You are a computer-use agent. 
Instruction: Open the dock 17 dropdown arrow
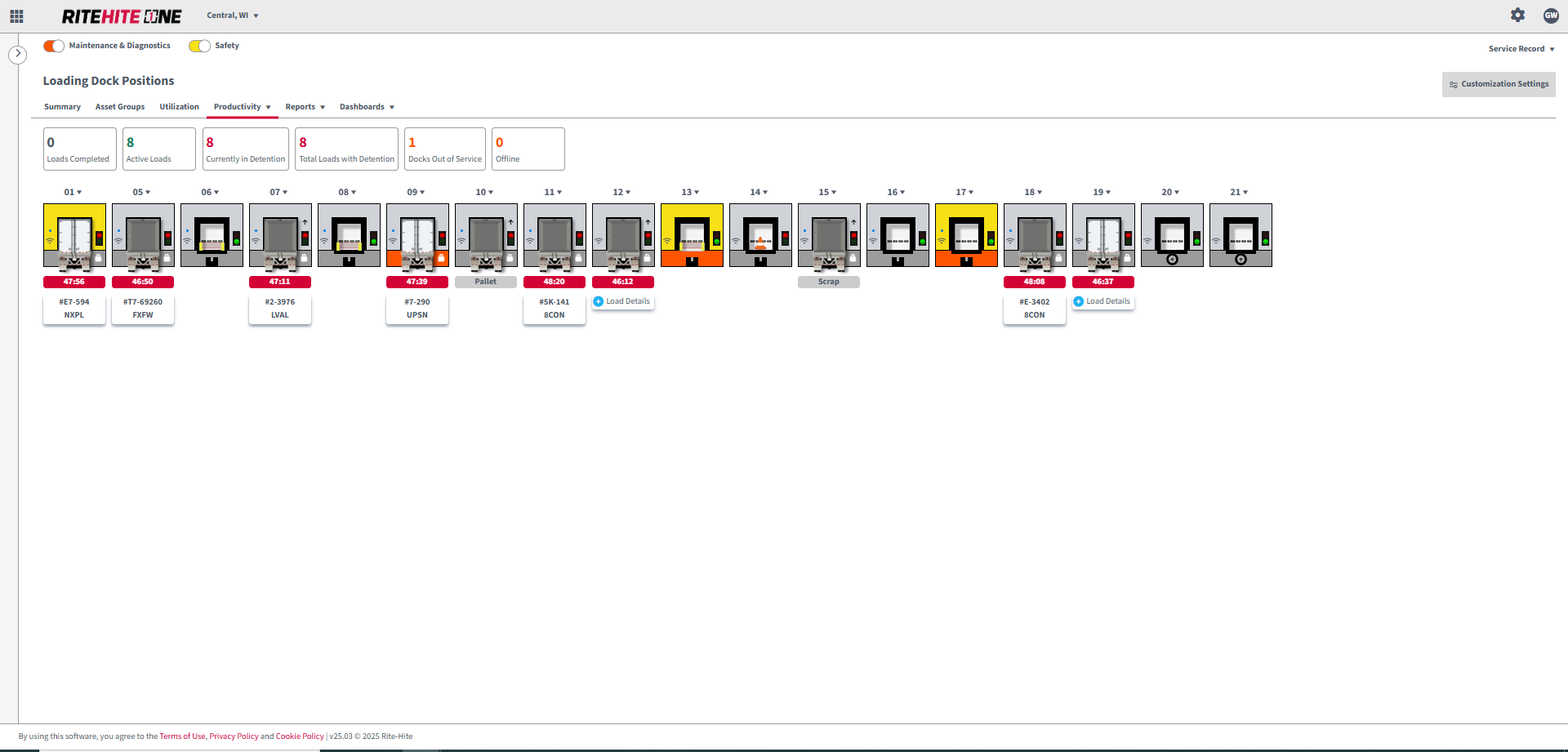pyautogui.click(x=971, y=193)
